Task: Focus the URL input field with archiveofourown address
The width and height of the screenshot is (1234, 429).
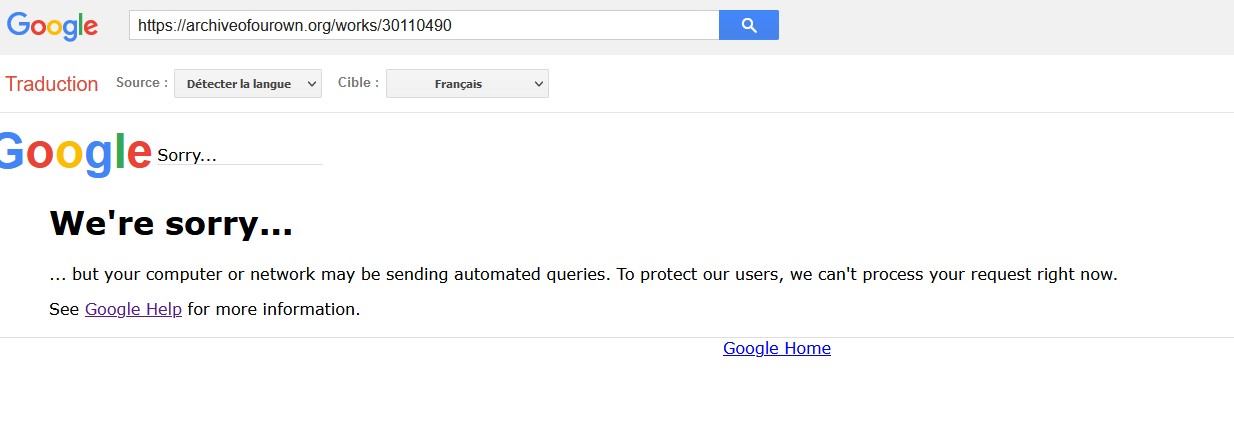Action: tap(424, 25)
